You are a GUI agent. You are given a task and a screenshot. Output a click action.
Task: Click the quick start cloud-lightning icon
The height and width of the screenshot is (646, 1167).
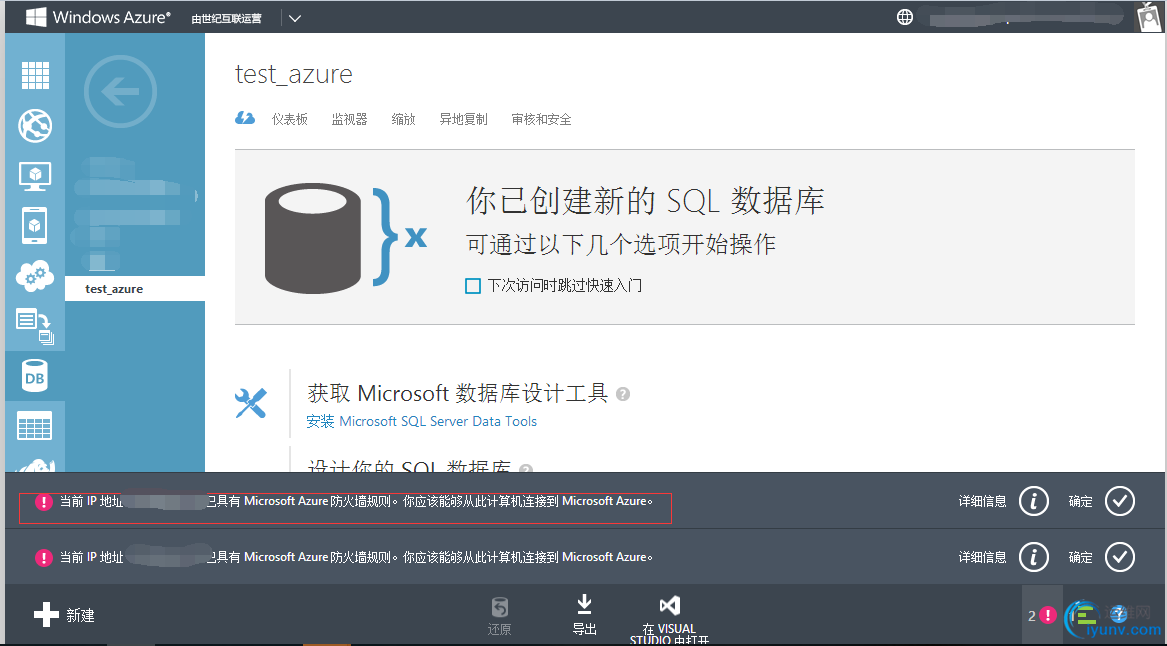click(x=245, y=118)
